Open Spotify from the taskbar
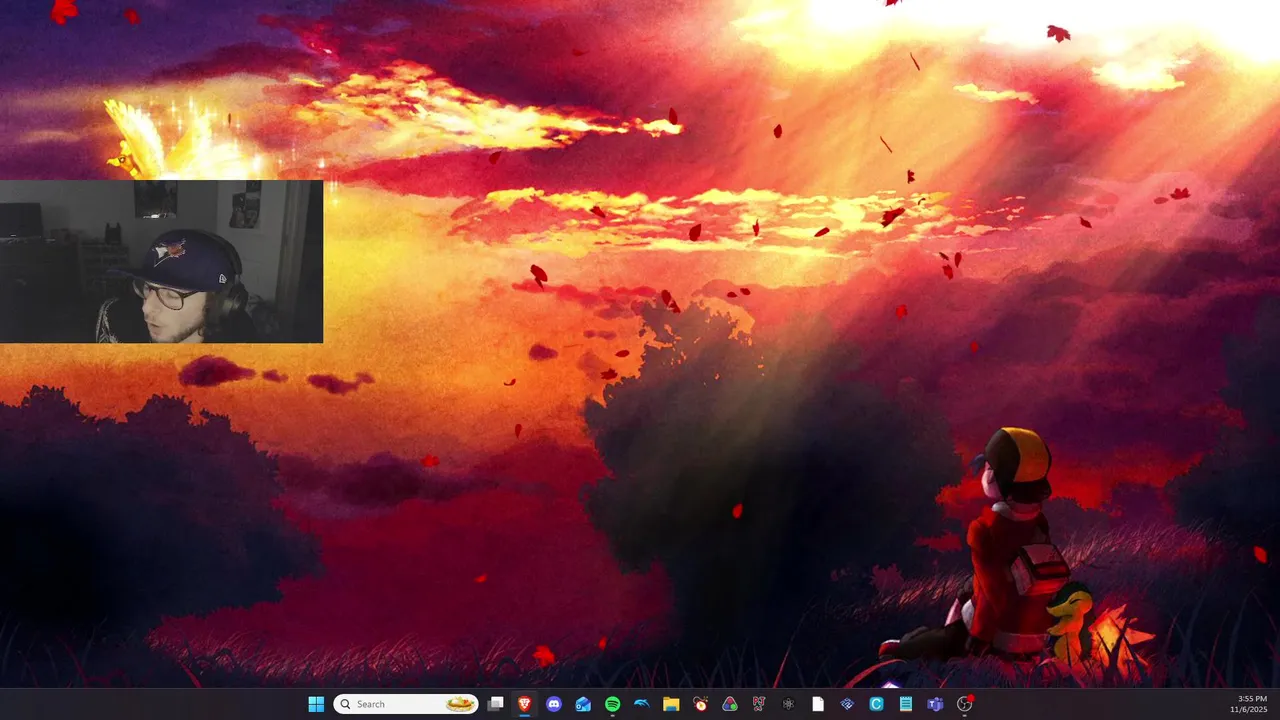Viewport: 1280px width, 720px height. click(612, 704)
